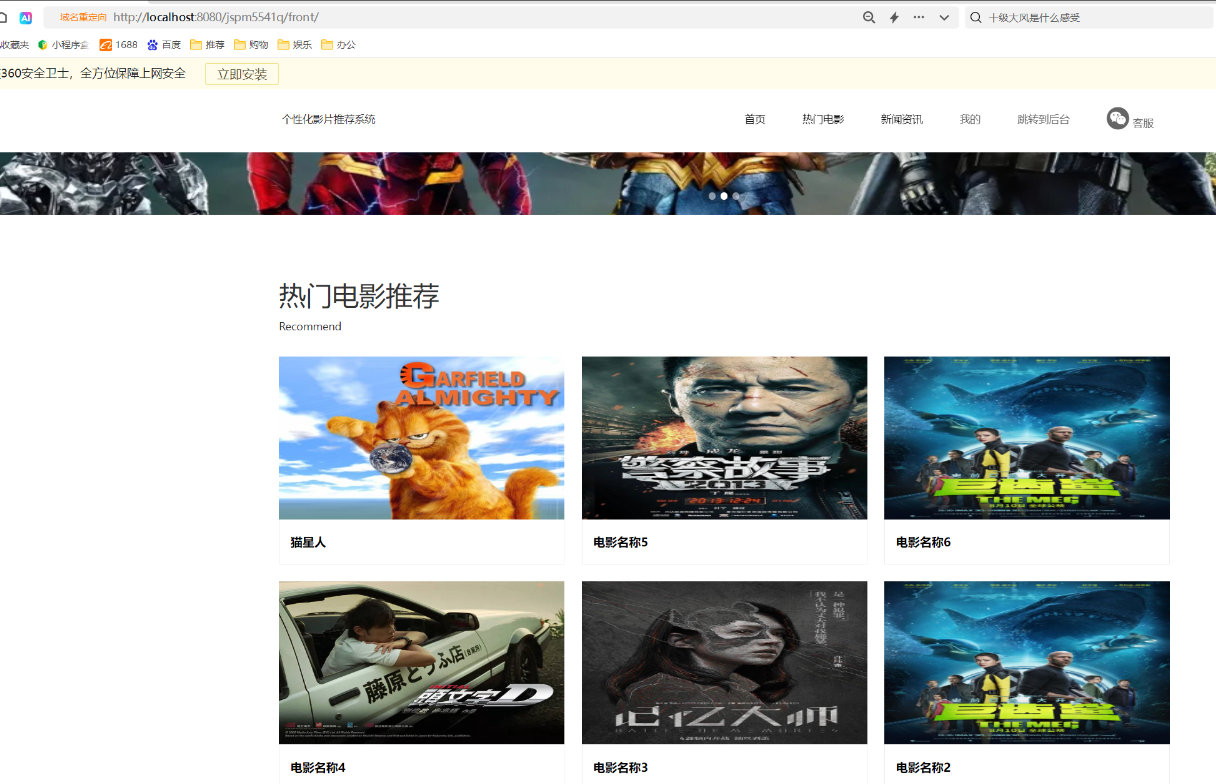Viewport: 1216px width, 784px height.
Task: Open 新闻资讯 navigation menu item
Action: point(901,119)
